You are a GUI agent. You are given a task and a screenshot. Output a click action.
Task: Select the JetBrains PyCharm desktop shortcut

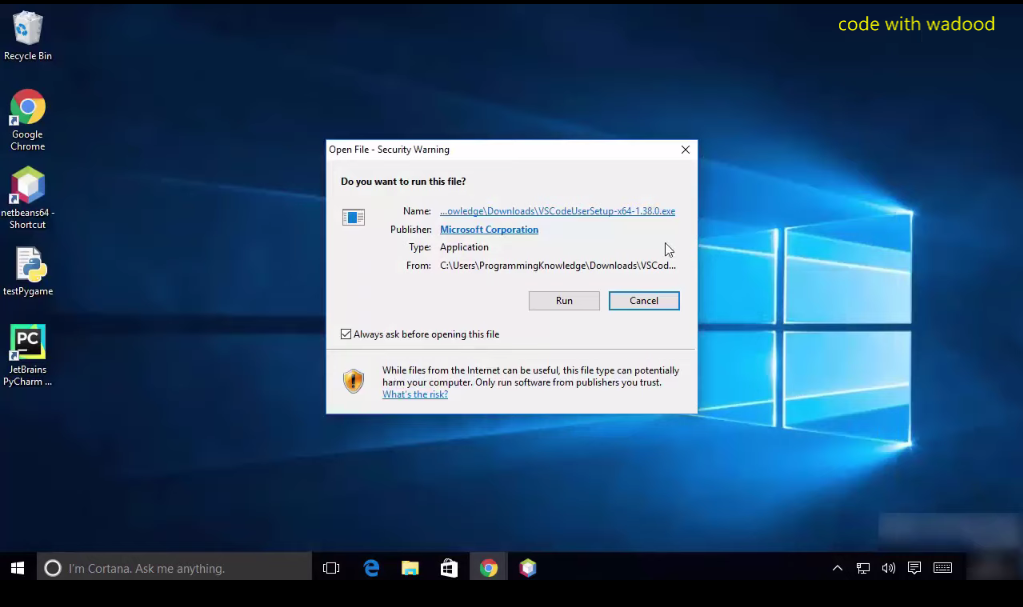27,355
